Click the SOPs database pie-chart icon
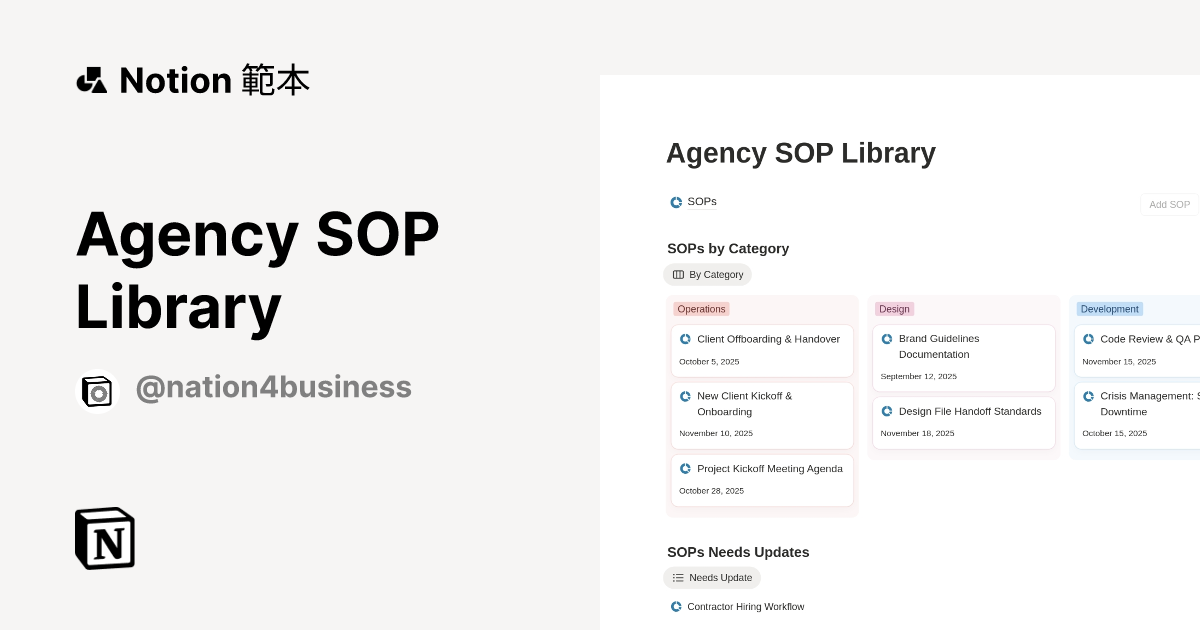Viewport: 1200px width, 630px height. pyautogui.click(x=676, y=202)
